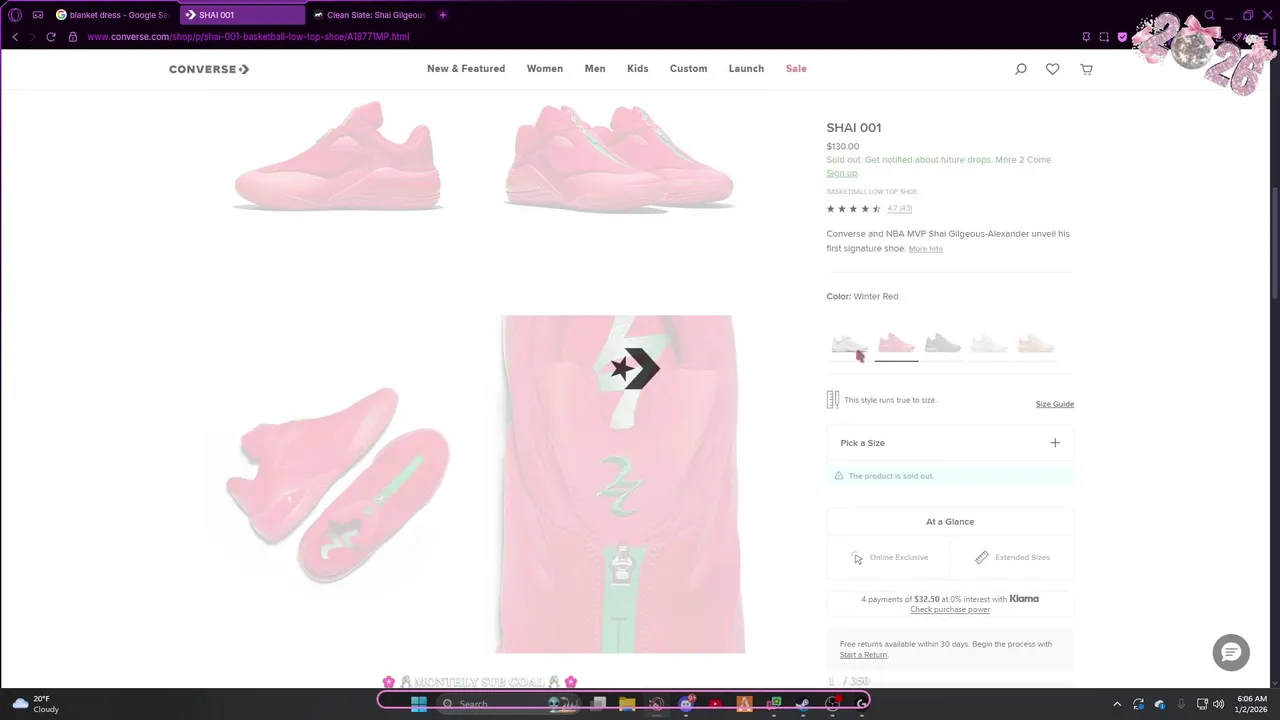Open the shopping cart
The width and height of the screenshot is (1280, 720).
[x=1086, y=69]
